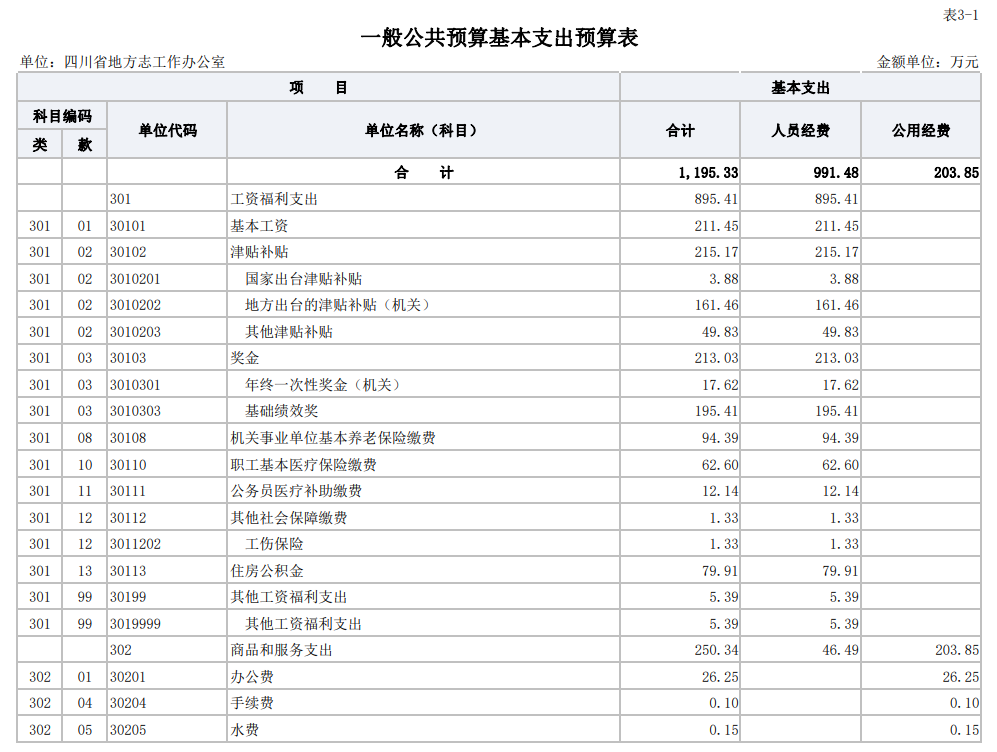Select the 住房公积金 row name cell
The height and width of the screenshot is (752, 997).
pyautogui.click(x=267, y=571)
